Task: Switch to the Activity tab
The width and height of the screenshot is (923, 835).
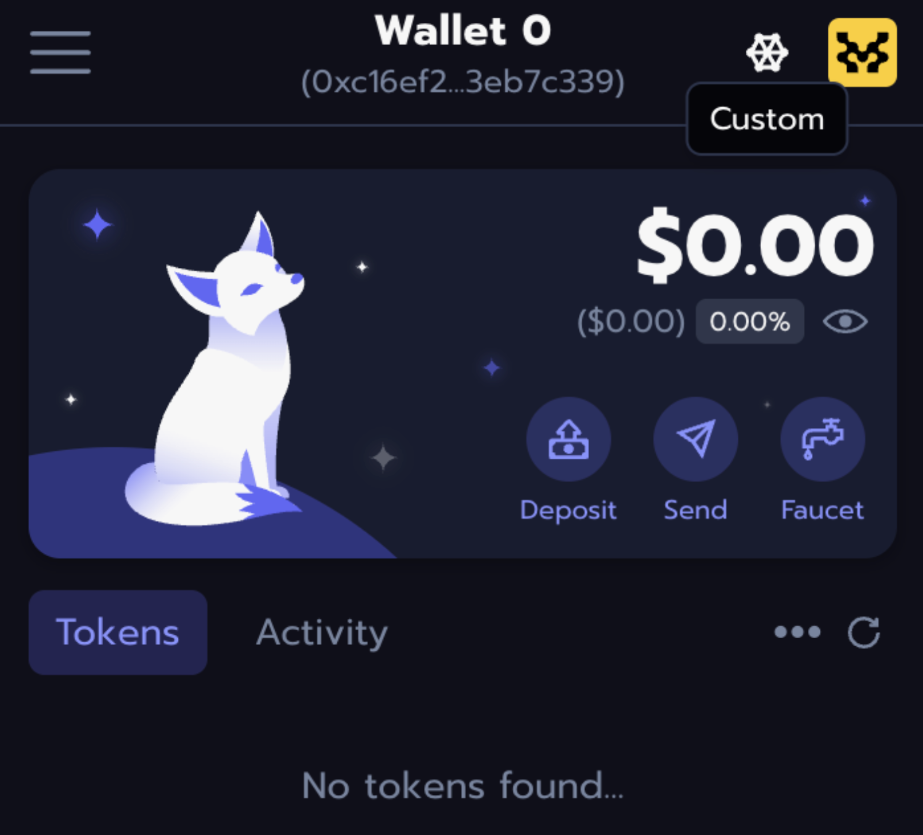Action: [322, 633]
